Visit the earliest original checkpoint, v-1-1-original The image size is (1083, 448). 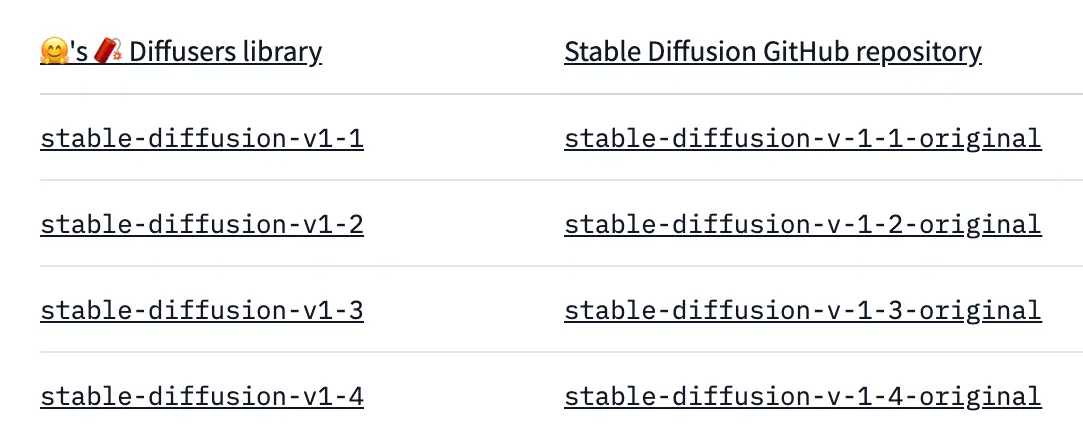[x=803, y=139]
